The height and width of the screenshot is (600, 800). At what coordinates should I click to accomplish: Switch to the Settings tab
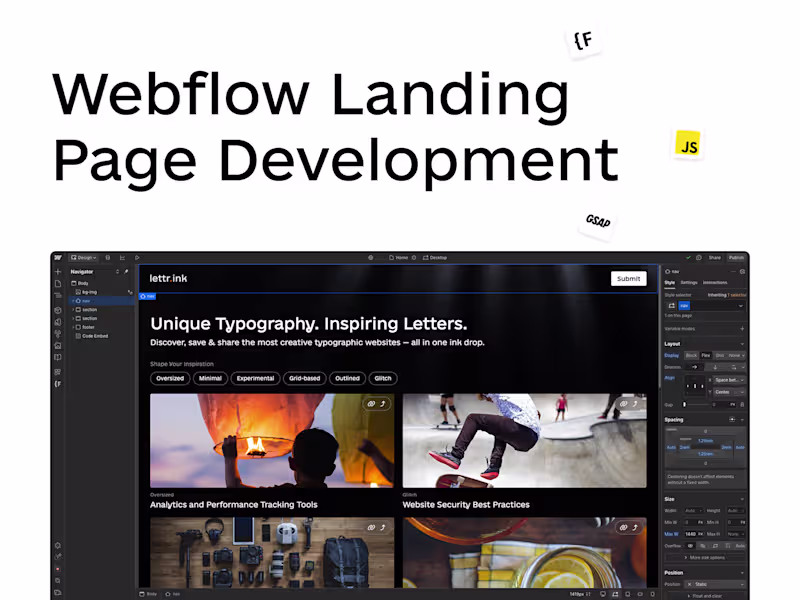tap(689, 283)
